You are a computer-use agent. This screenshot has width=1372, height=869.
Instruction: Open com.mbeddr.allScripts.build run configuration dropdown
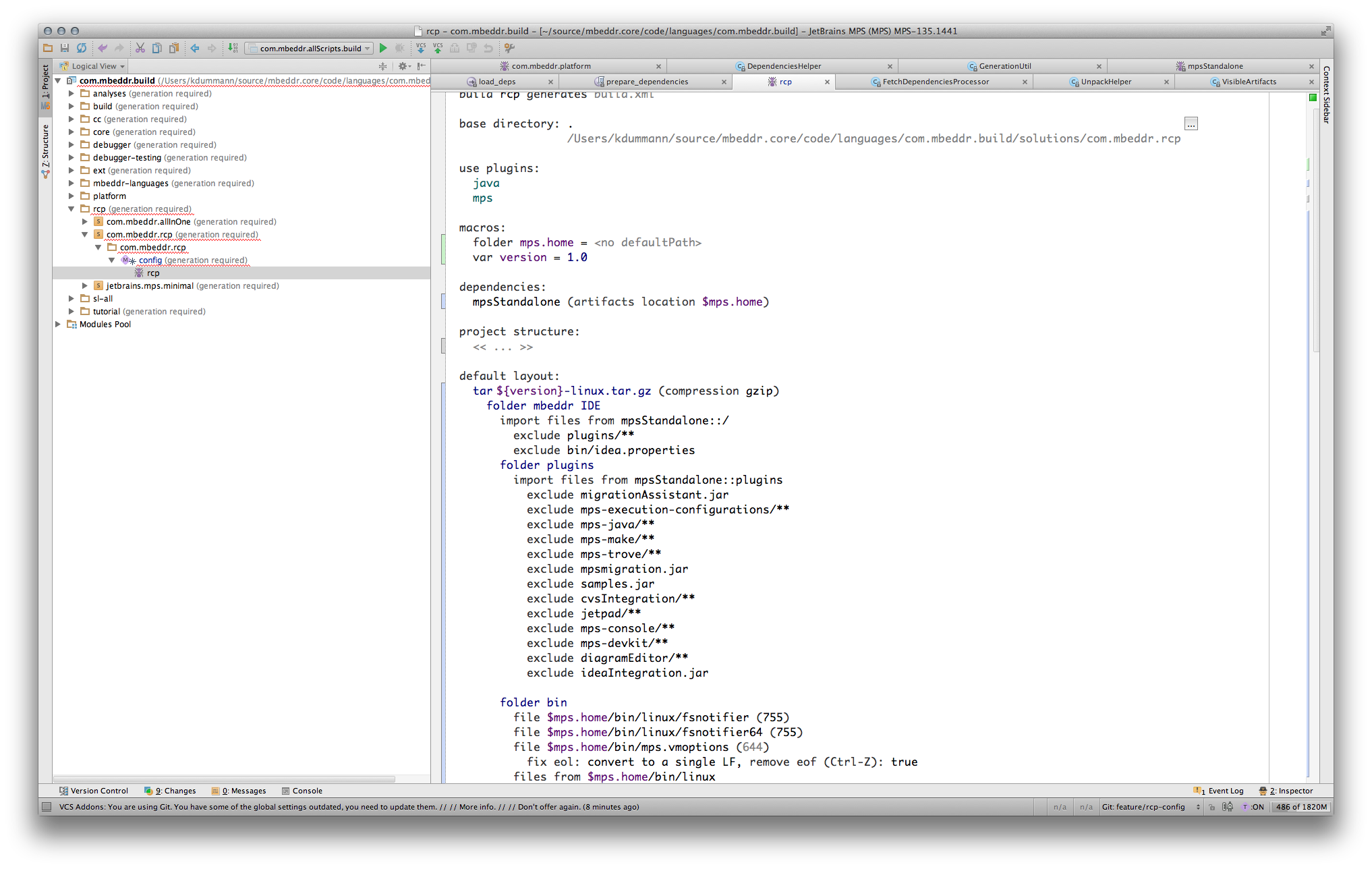click(309, 48)
